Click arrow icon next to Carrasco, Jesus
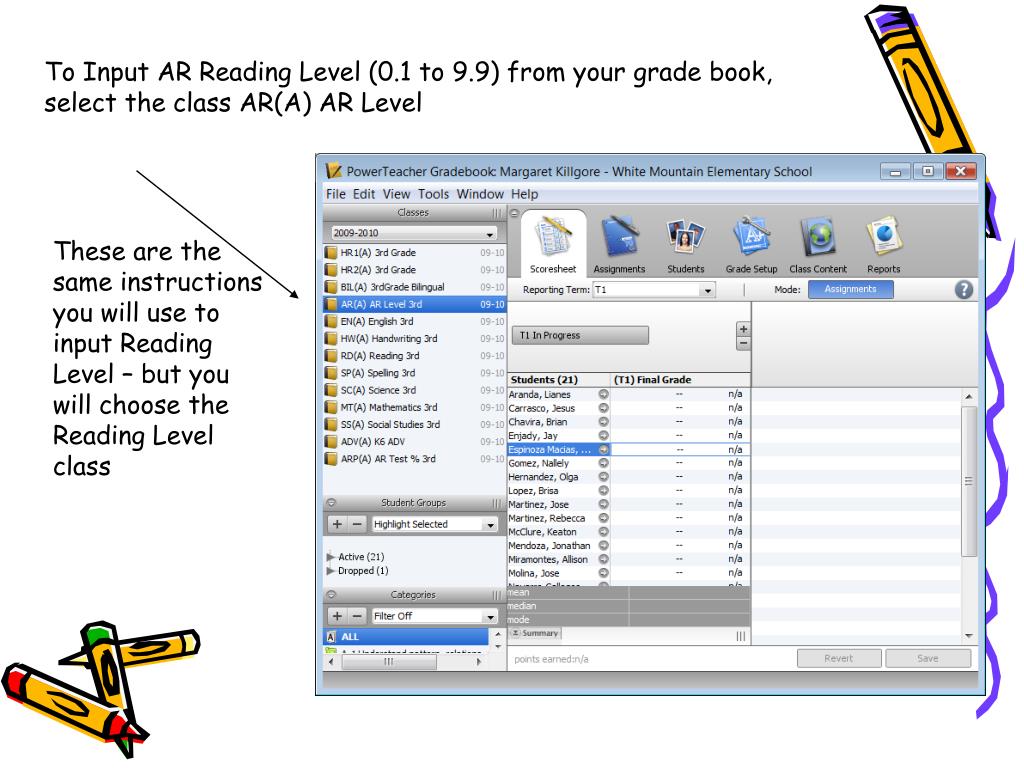The image size is (1024, 768). pyautogui.click(x=603, y=408)
